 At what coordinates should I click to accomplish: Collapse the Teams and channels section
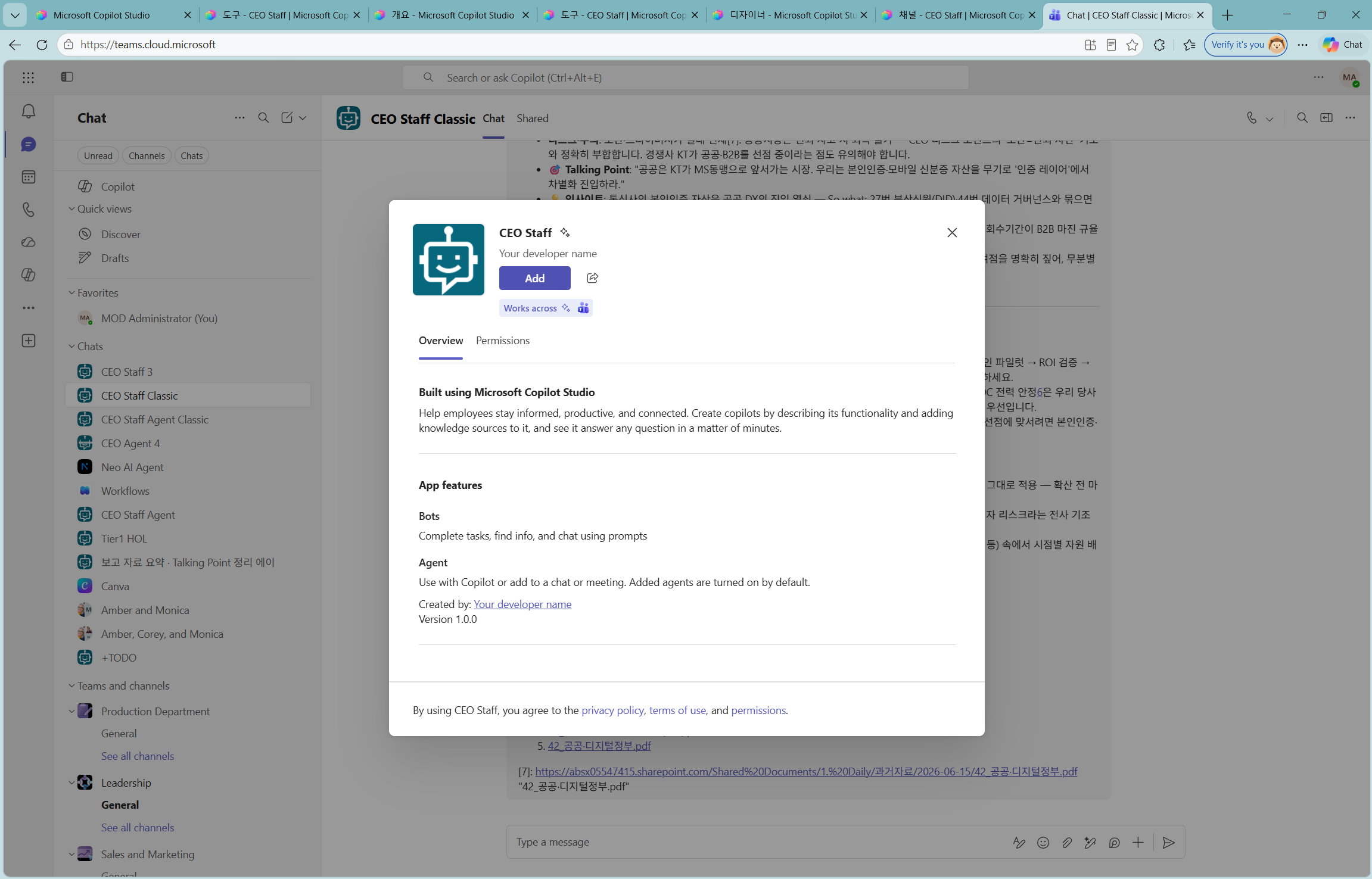point(71,686)
